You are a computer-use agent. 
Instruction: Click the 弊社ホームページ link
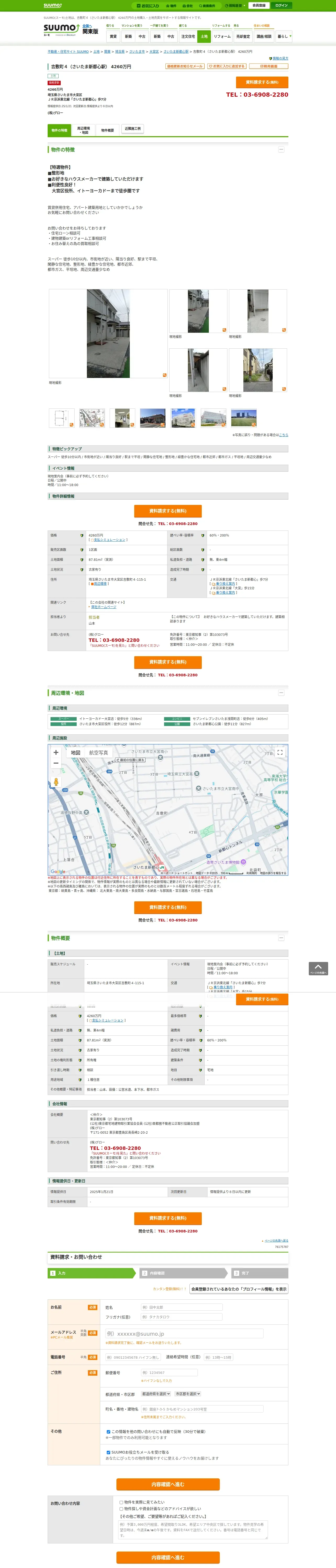tap(103, 607)
